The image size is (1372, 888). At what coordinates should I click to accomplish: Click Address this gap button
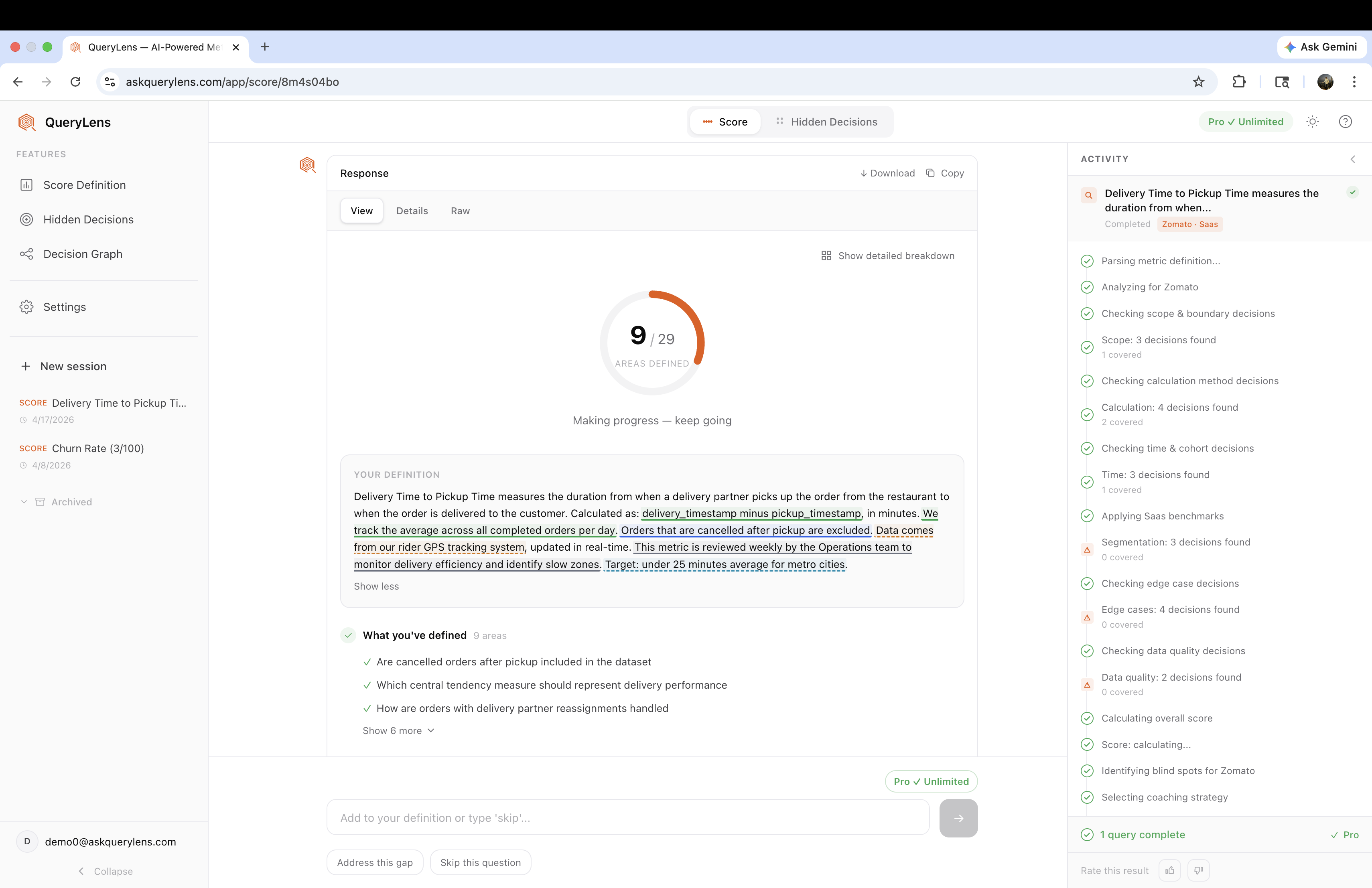pyautogui.click(x=375, y=863)
